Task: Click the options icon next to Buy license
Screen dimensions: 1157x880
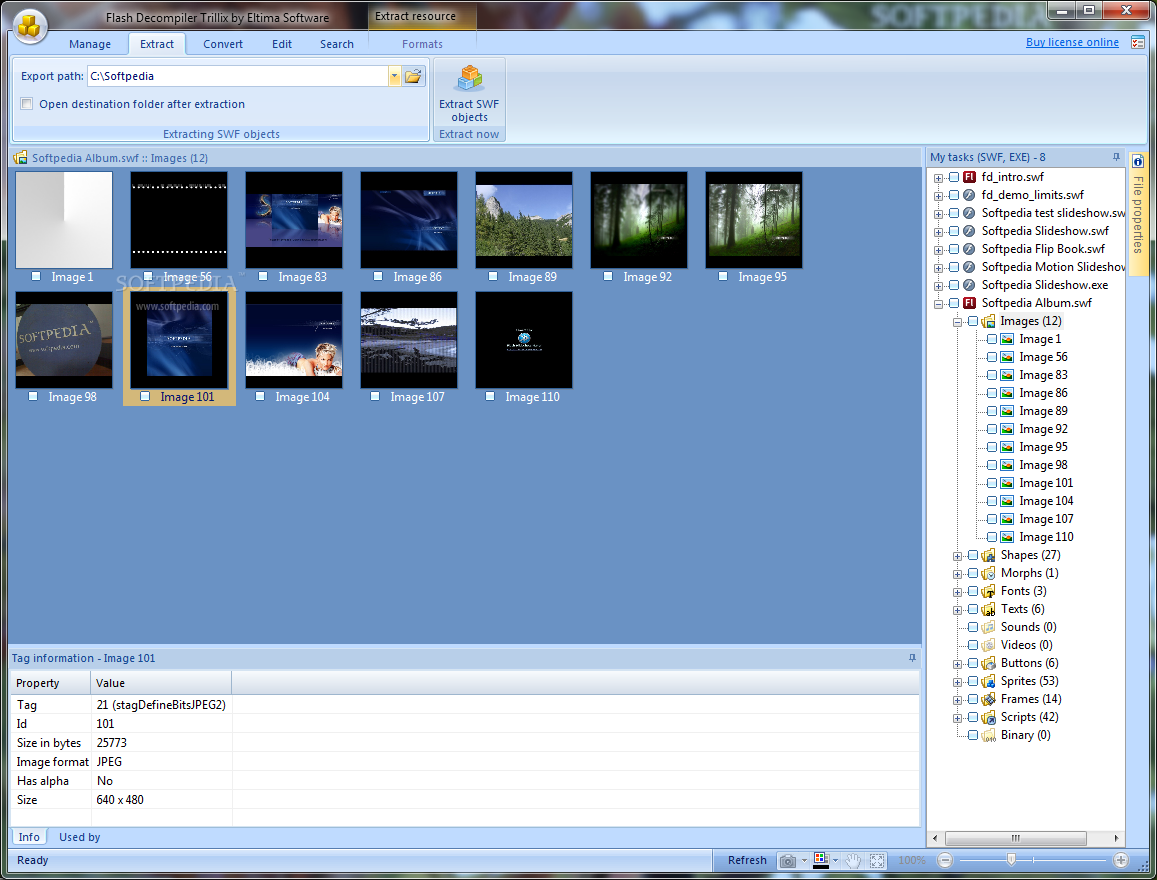Action: 1137,43
